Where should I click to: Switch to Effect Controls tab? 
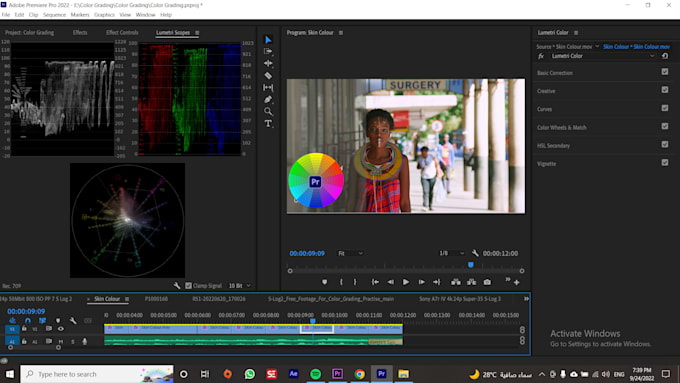point(122,33)
